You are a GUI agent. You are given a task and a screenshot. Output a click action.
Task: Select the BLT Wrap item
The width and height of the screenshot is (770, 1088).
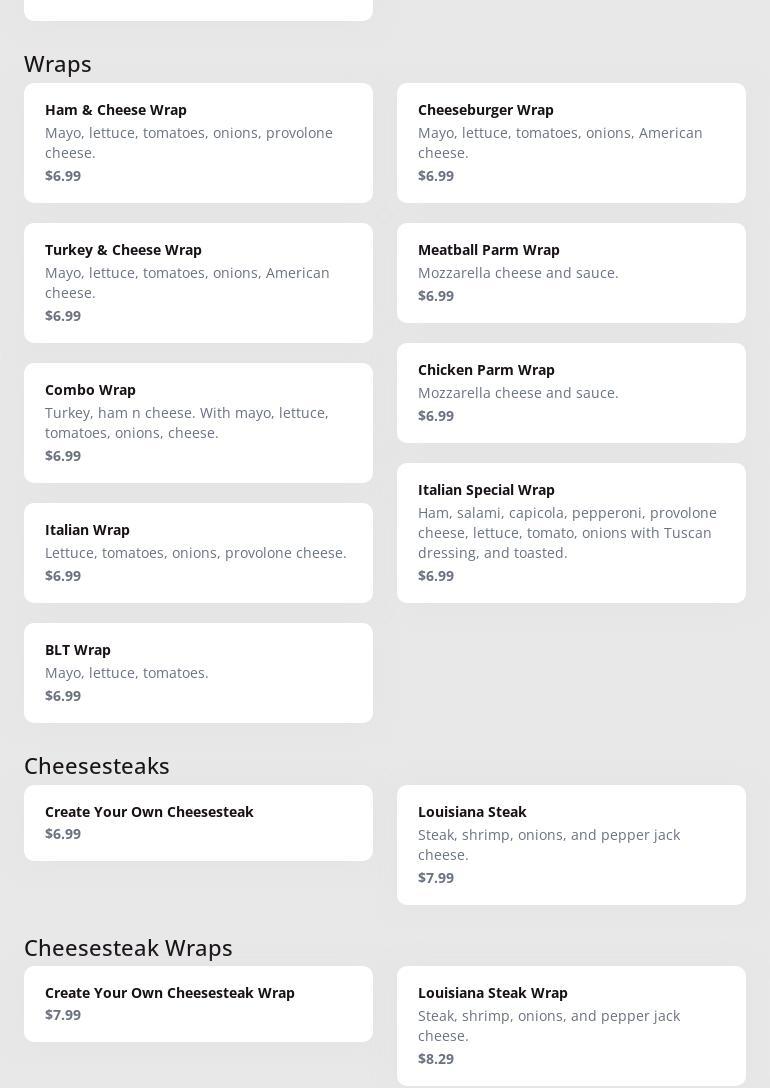coord(198,672)
